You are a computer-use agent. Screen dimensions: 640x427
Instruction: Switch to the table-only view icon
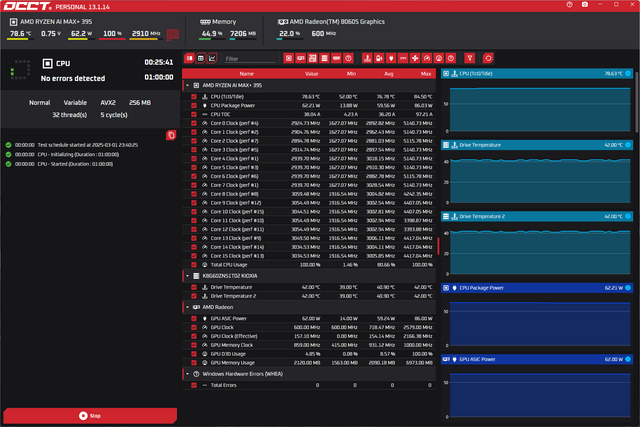200,58
